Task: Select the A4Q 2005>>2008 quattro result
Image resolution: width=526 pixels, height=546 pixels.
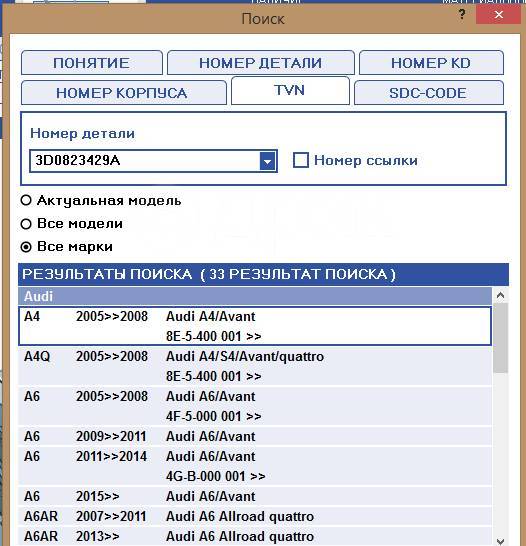Action: coord(255,366)
